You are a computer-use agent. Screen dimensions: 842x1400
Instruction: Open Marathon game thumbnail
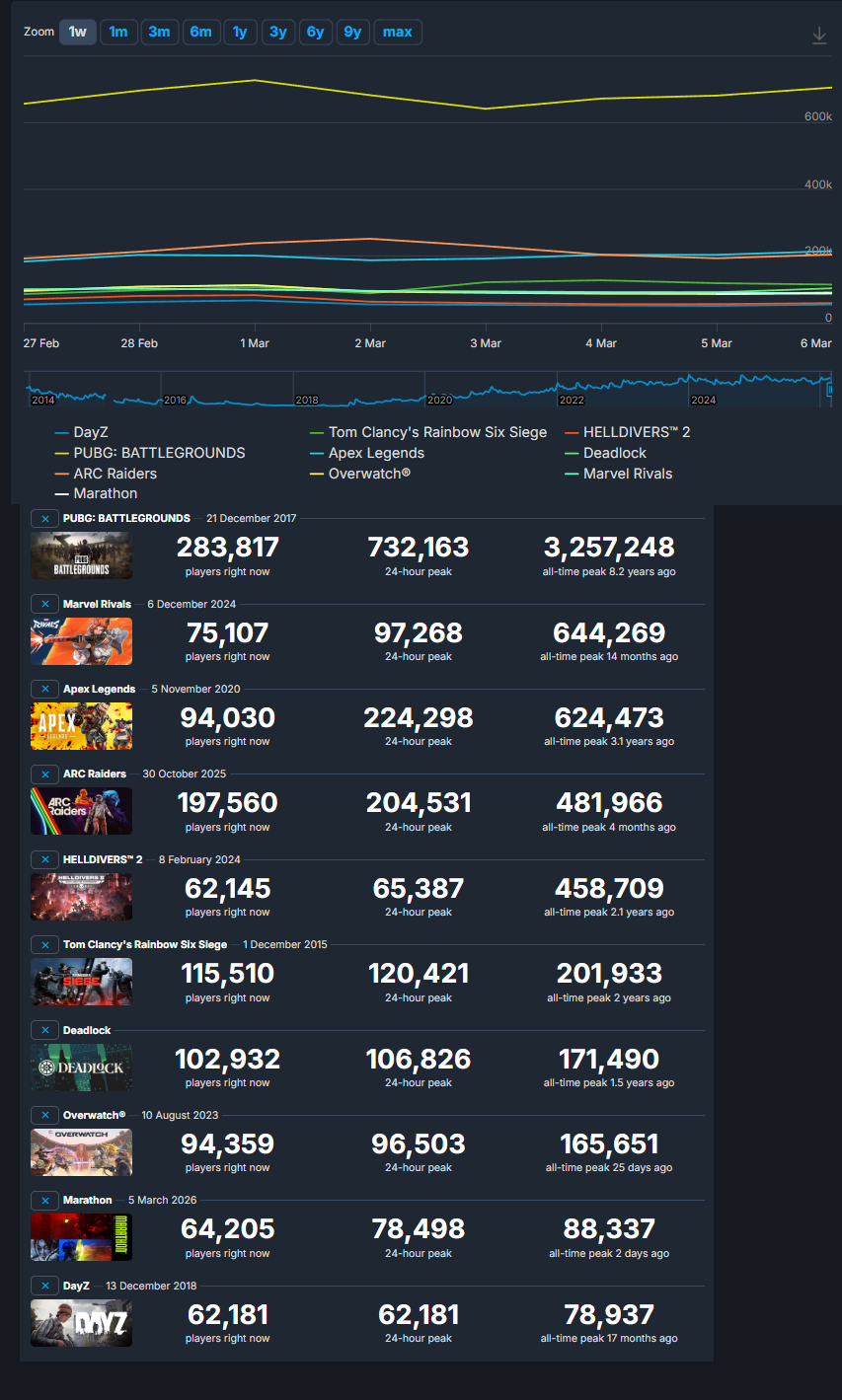click(82, 1237)
